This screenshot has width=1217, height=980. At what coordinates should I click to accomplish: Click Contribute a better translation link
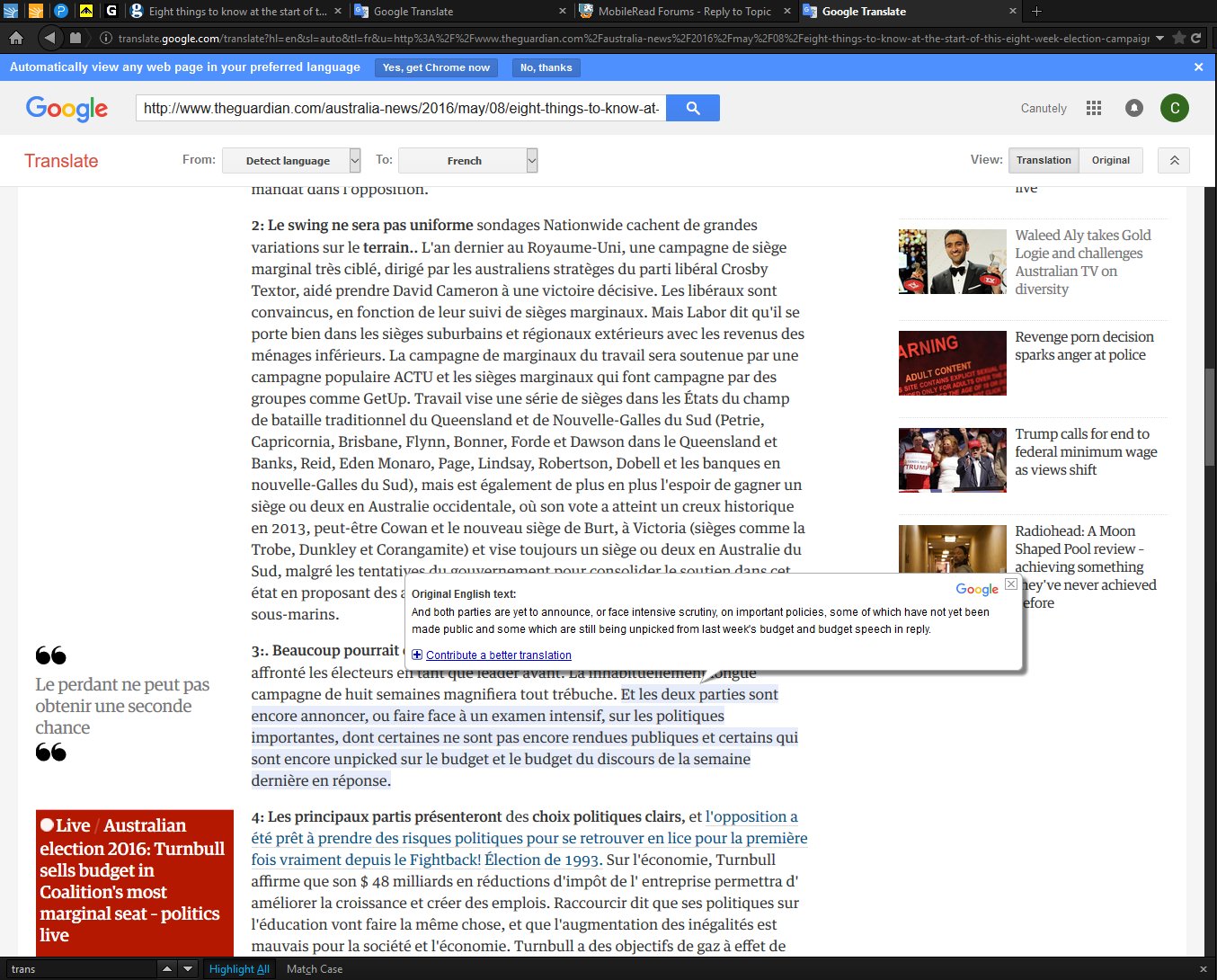498,655
